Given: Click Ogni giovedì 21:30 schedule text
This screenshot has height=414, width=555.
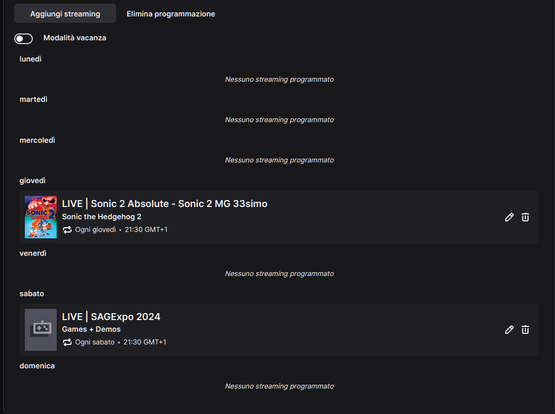Looking at the screenshot, I should (121, 230).
